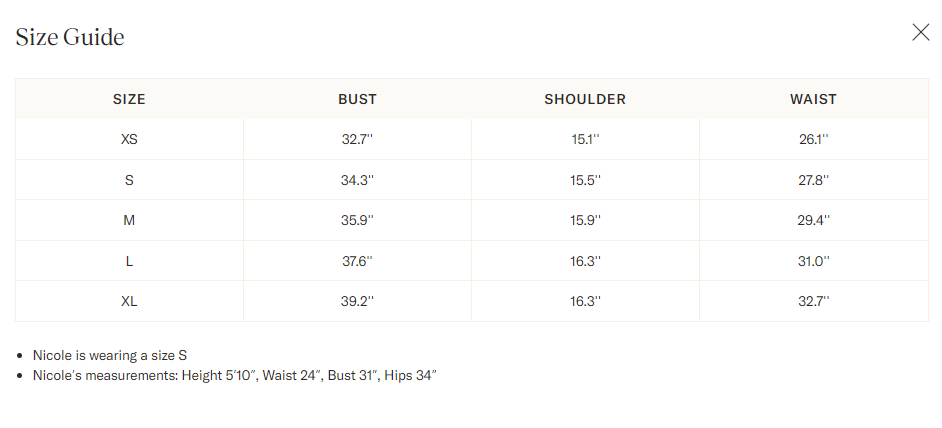The height and width of the screenshot is (428, 942).
Task: Click the "Nicole is wearing a size S" note
Action: [110, 355]
